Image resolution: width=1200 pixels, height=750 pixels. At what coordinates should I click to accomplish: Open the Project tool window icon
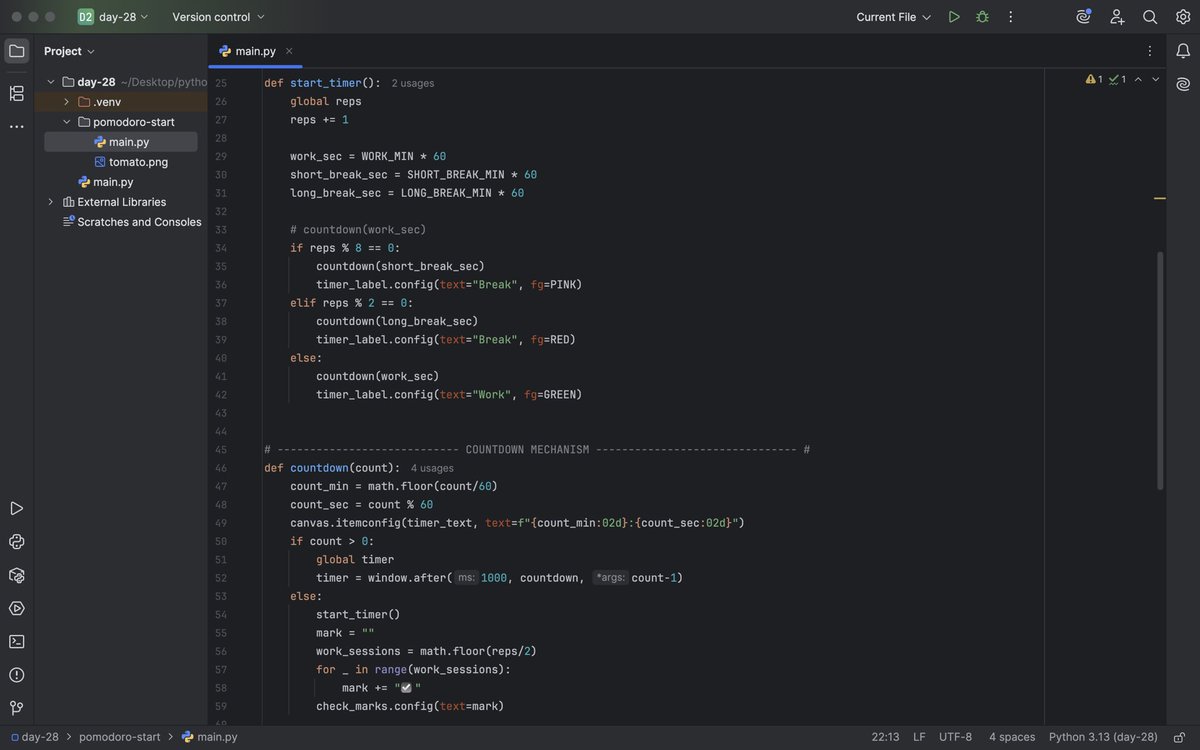click(x=16, y=51)
